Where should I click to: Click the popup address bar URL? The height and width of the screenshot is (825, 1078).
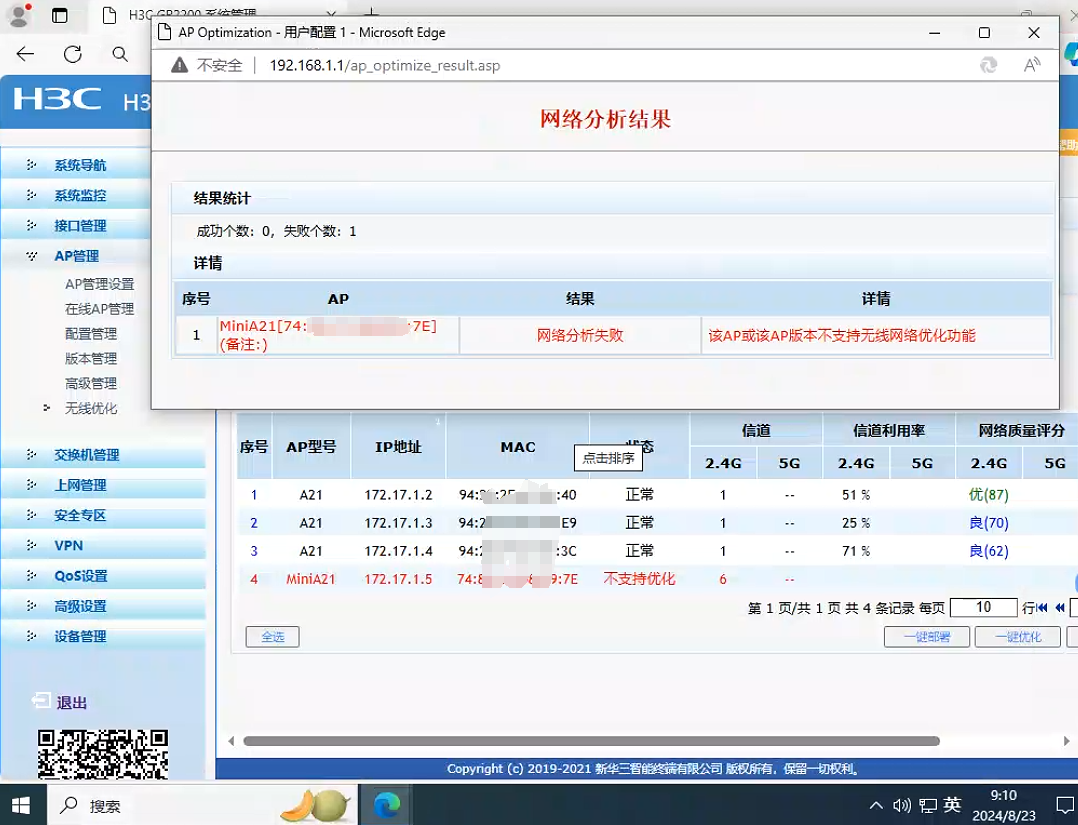pyautogui.click(x=384, y=65)
